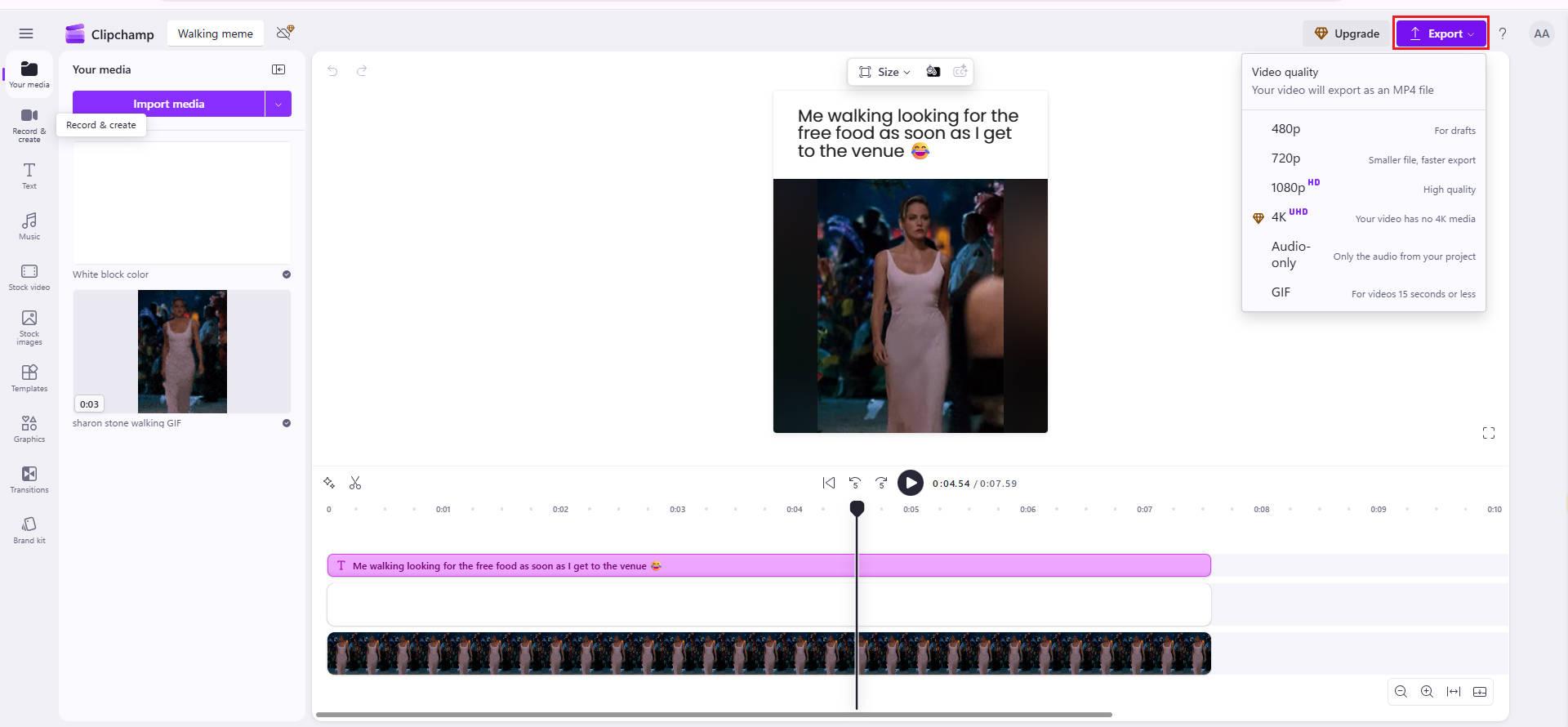The width and height of the screenshot is (1568, 727).
Task: Click the auto captions CC icon
Action: tap(960, 72)
